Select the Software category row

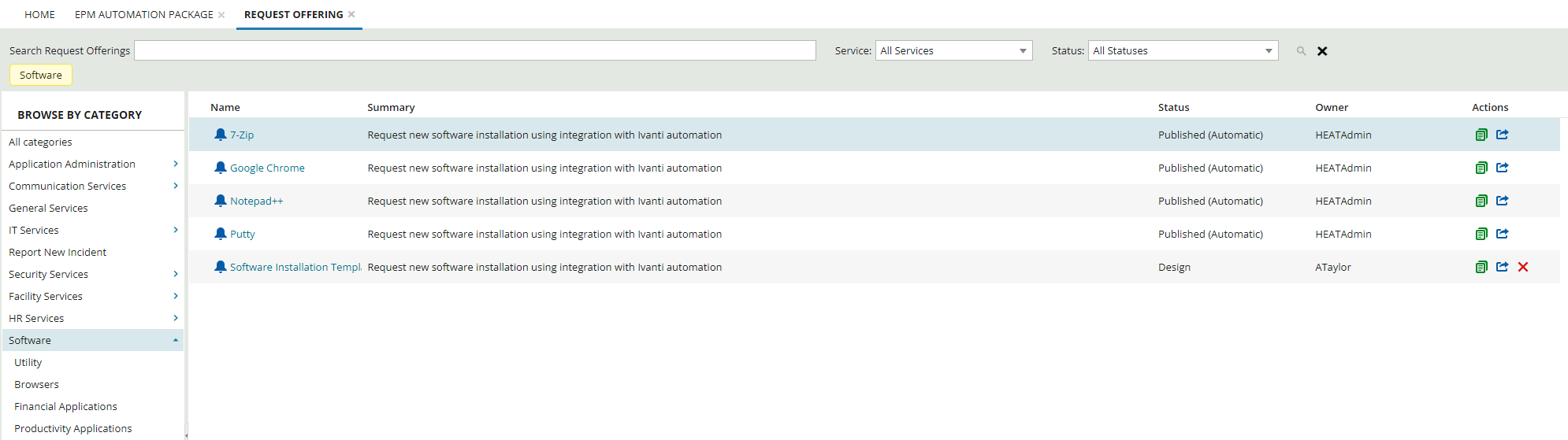(x=93, y=340)
